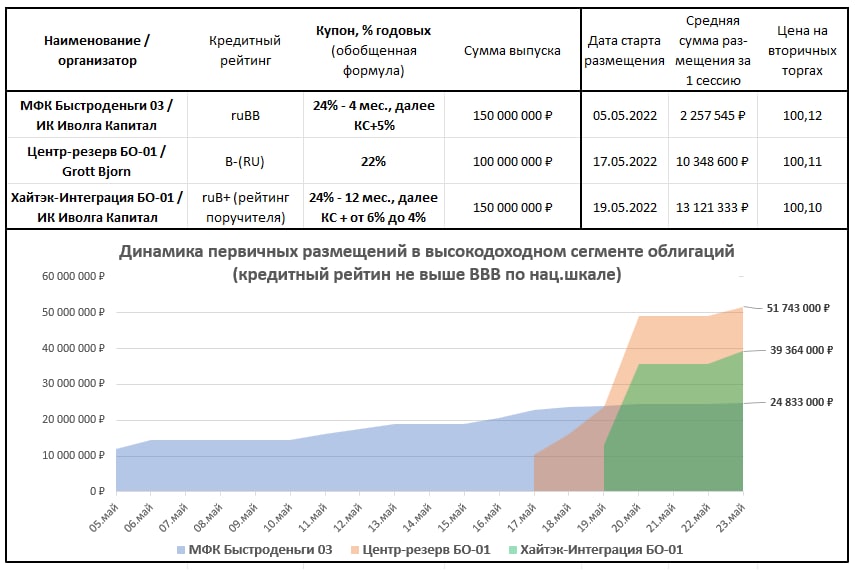
Task: Click the 51 743 000 ₽ data label
Action: tap(799, 308)
